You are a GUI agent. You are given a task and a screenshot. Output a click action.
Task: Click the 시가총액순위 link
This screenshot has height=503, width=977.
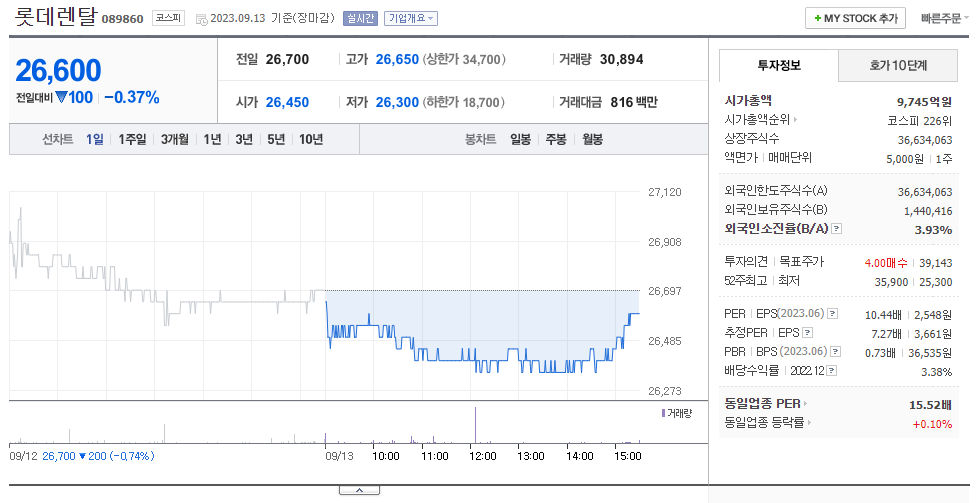click(757, 119)
